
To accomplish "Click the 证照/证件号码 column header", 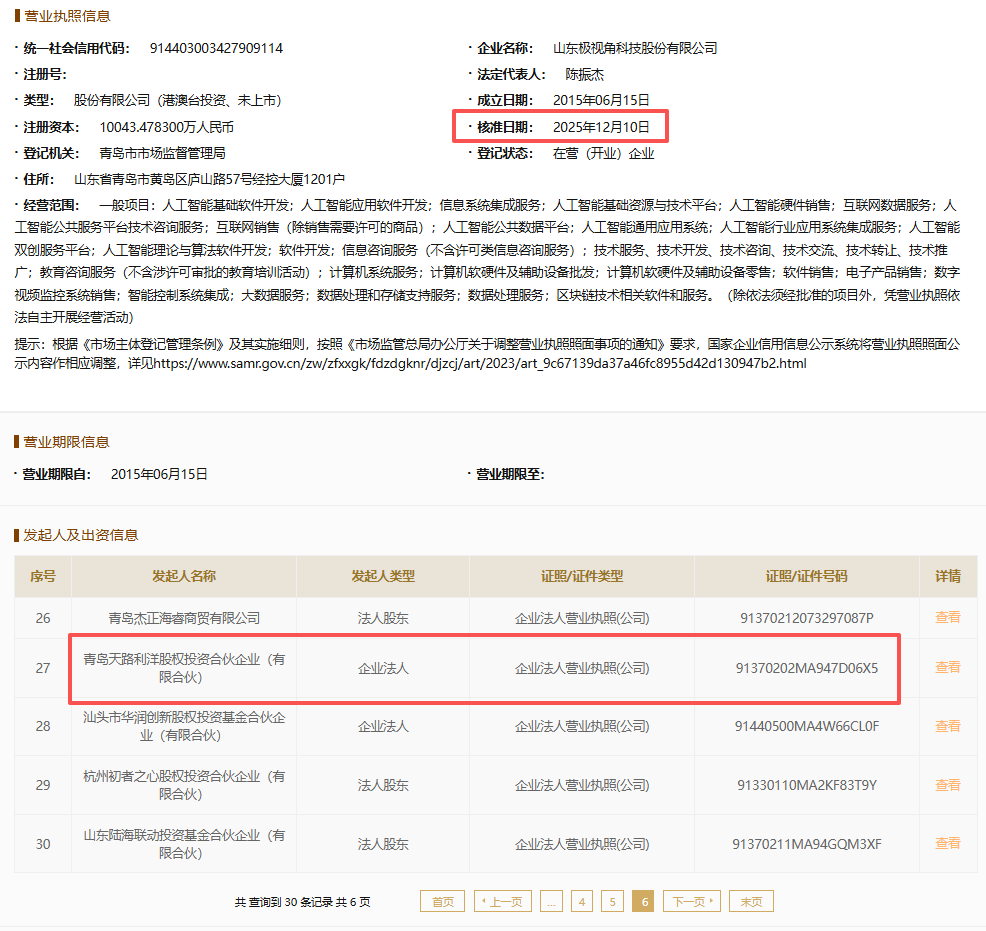I will [805, 577].
